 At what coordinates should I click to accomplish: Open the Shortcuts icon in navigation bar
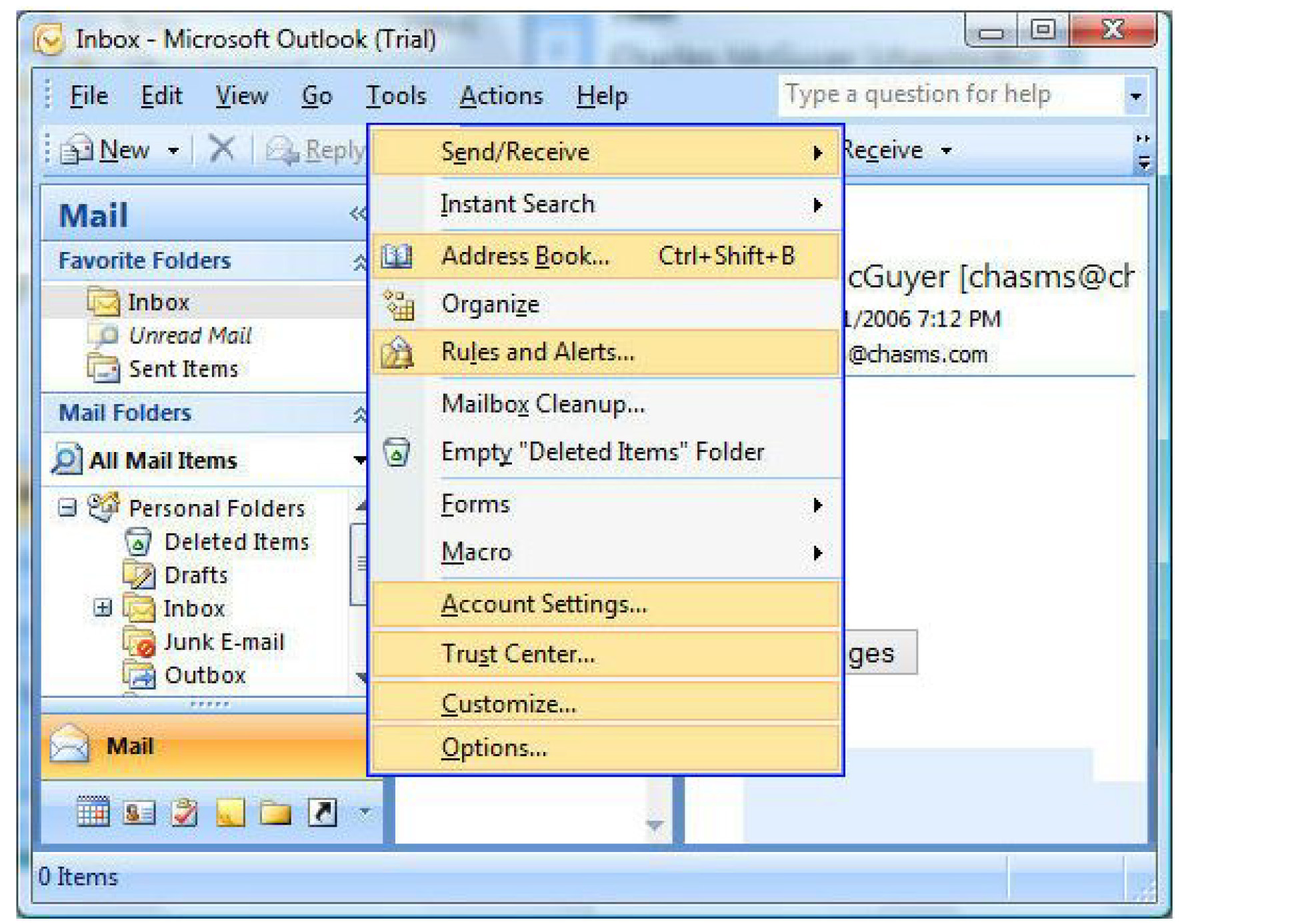coord(322,812)
